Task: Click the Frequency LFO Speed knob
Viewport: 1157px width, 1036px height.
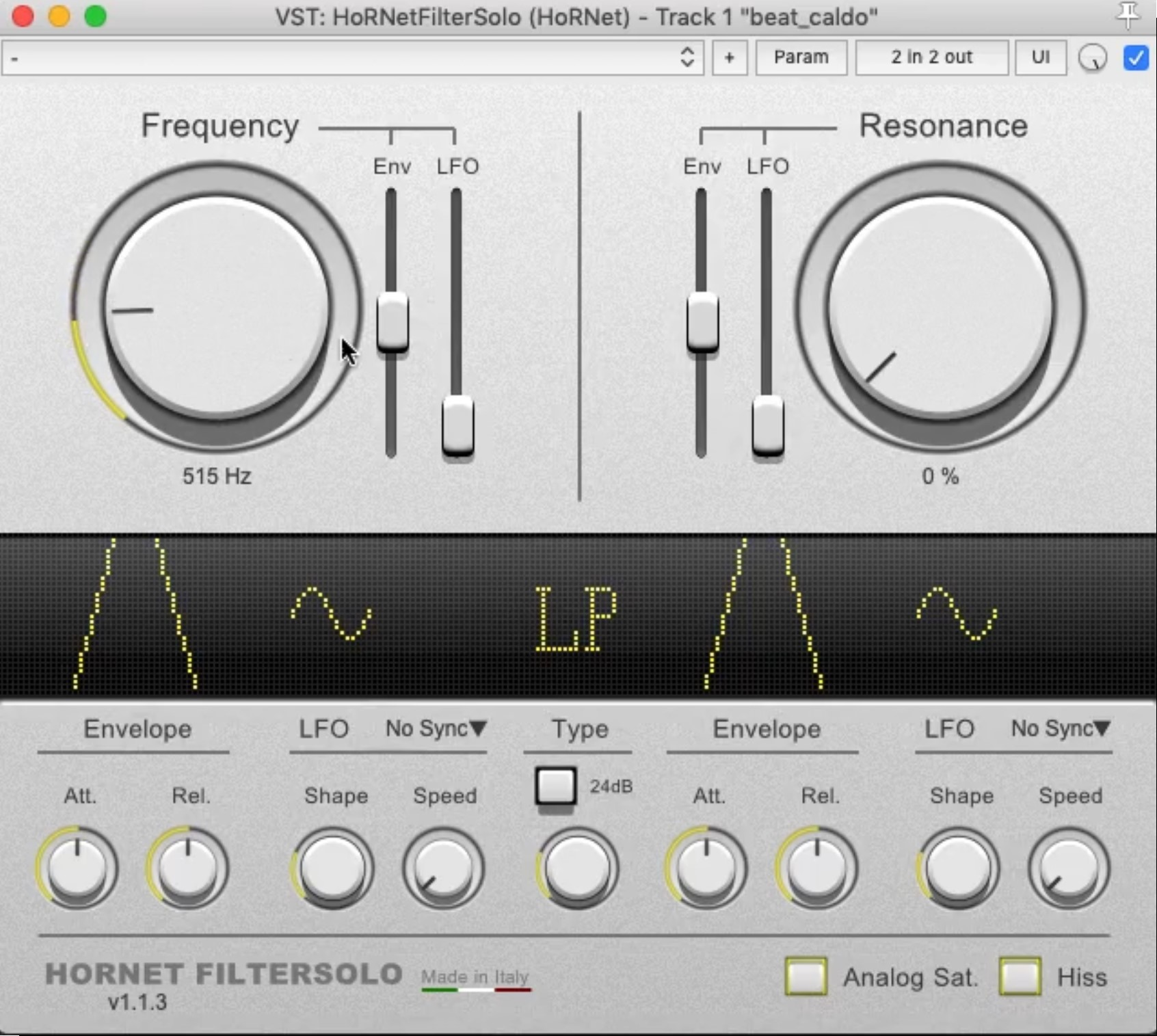Action: [443, 868]
